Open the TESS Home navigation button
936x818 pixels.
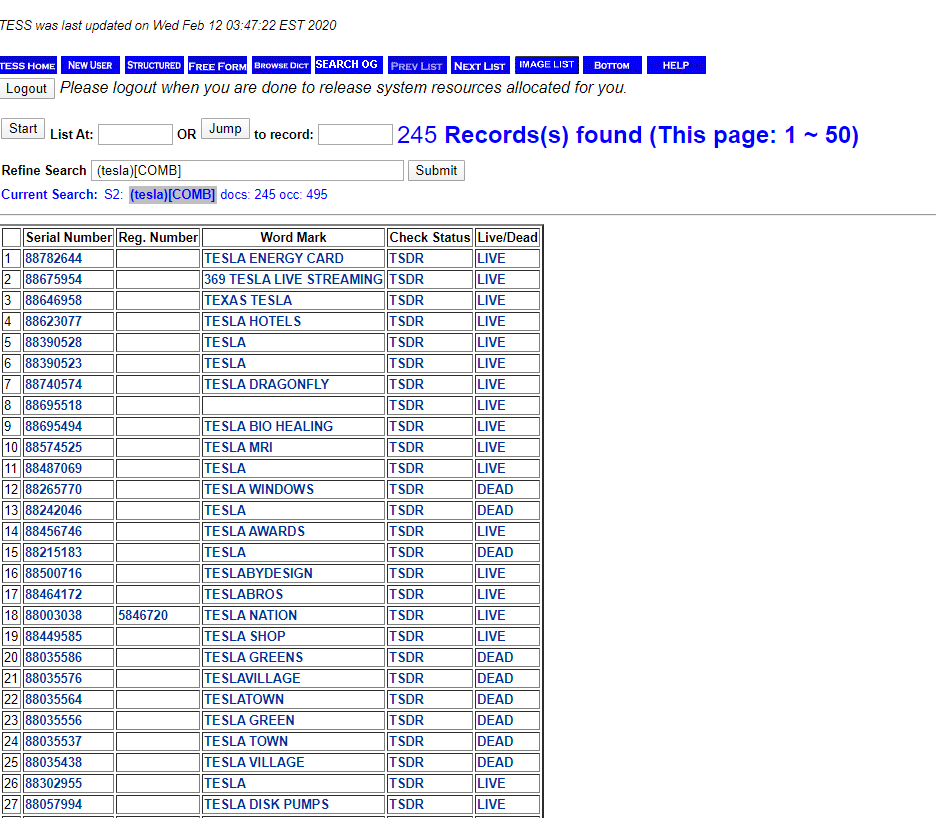point(28,65)
